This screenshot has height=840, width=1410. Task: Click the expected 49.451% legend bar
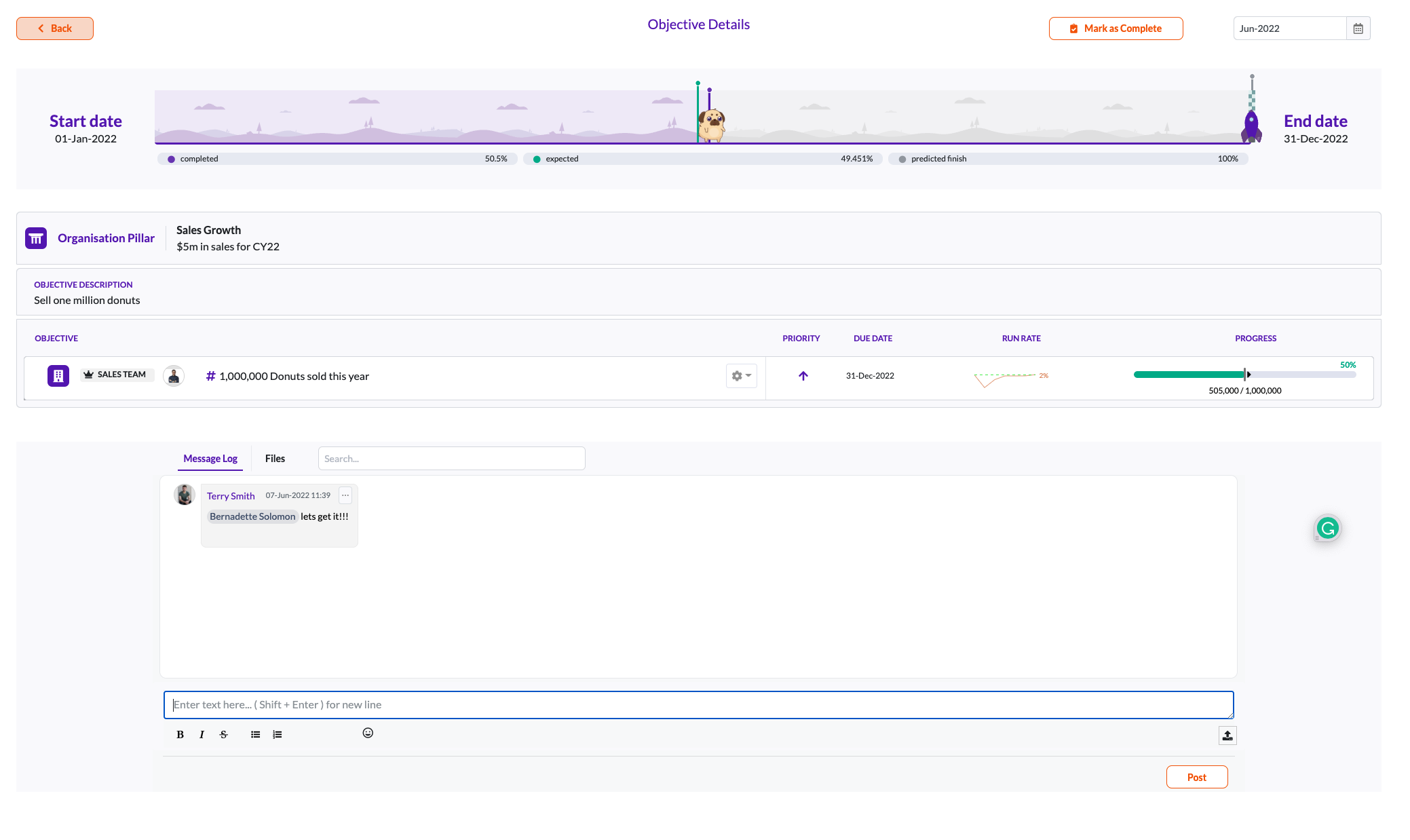[702, 159]
